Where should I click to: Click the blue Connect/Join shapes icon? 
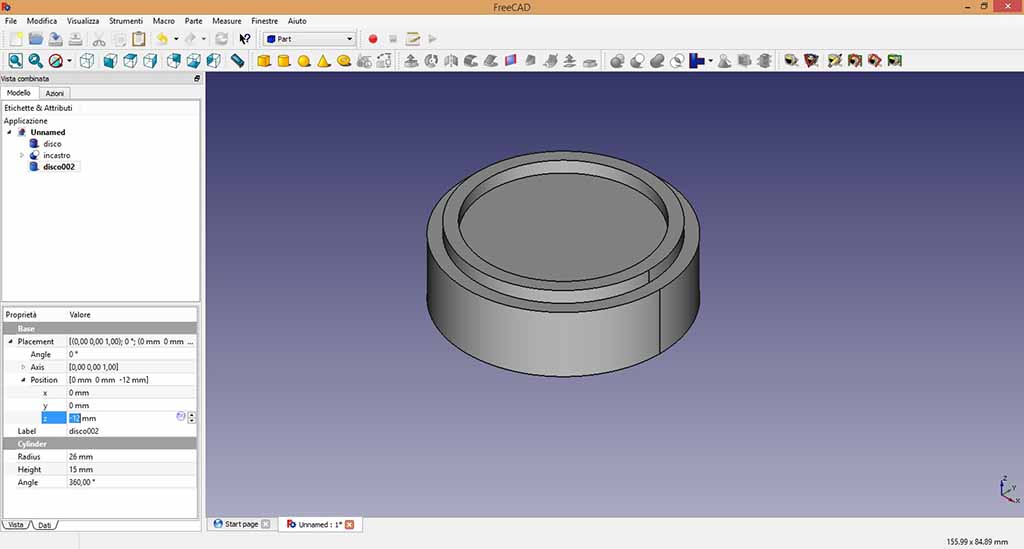coord(696,61)
